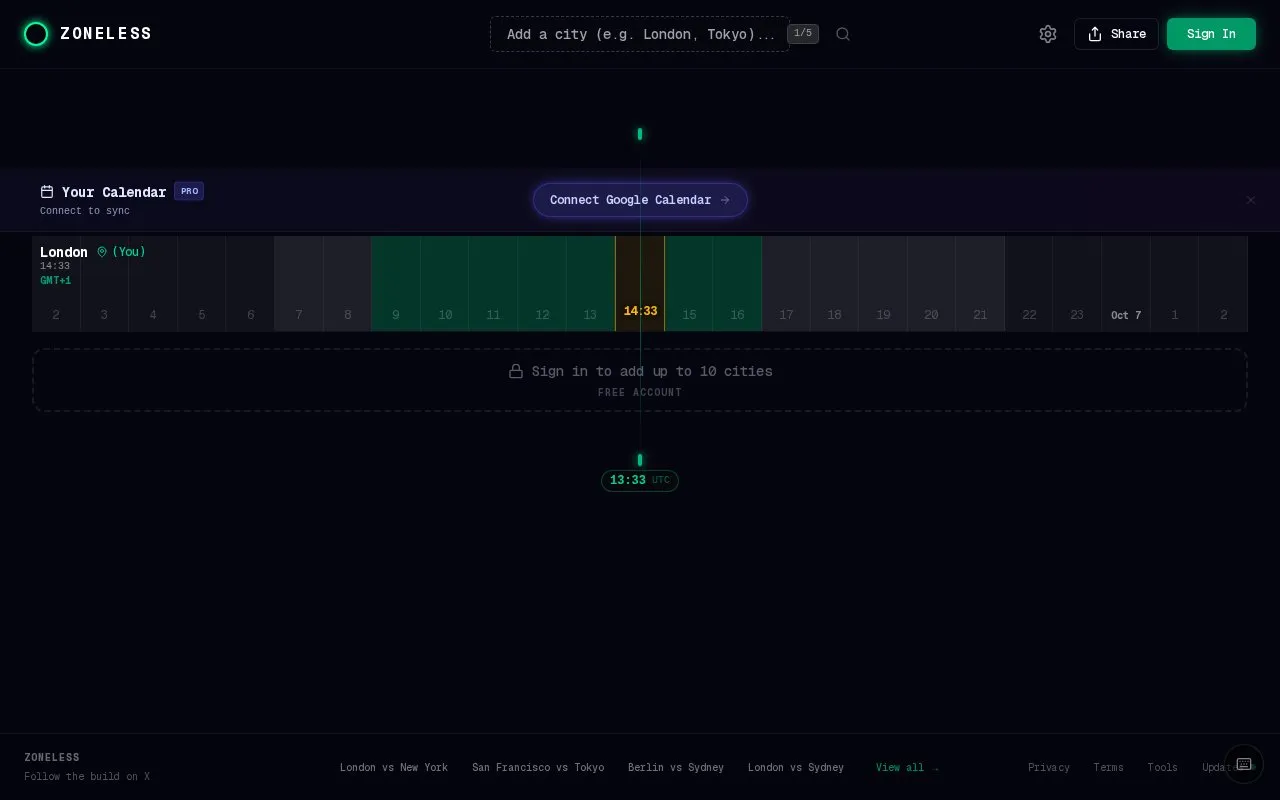Open Berlin vs Sydney link
1280x800 pixels.
(x=676, y=767)
